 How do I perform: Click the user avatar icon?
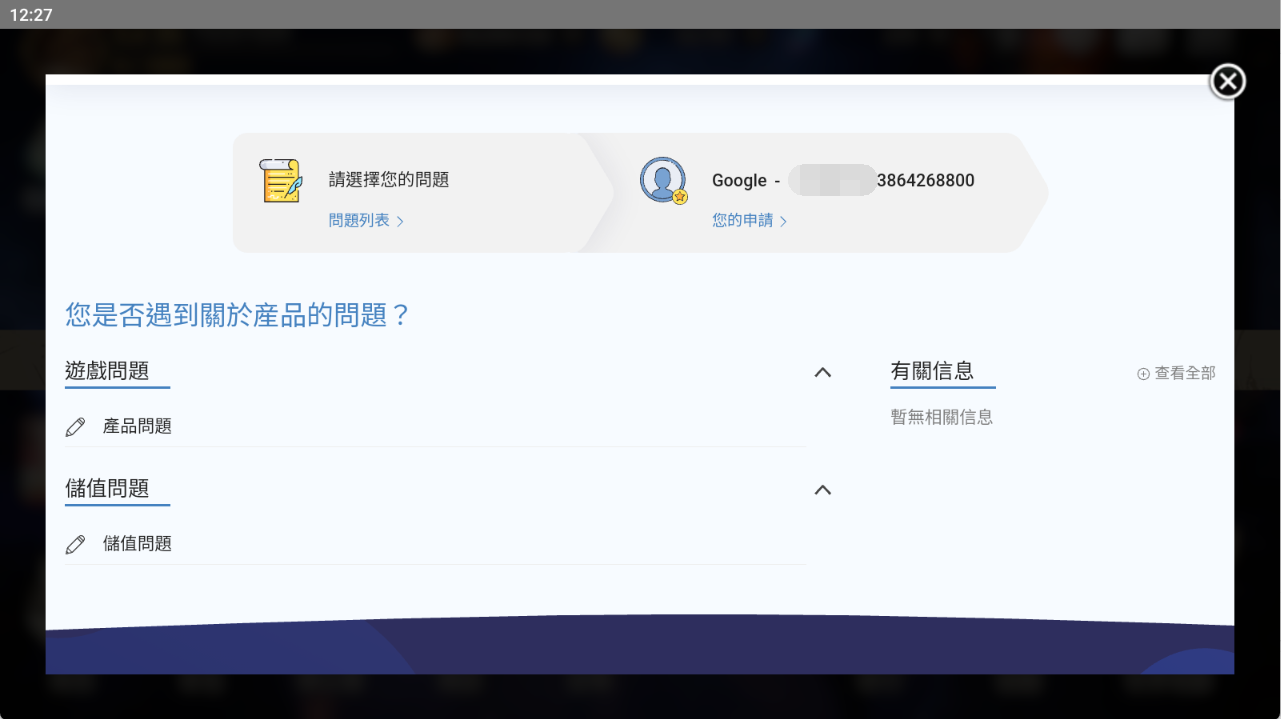click(x=662, y=181)
